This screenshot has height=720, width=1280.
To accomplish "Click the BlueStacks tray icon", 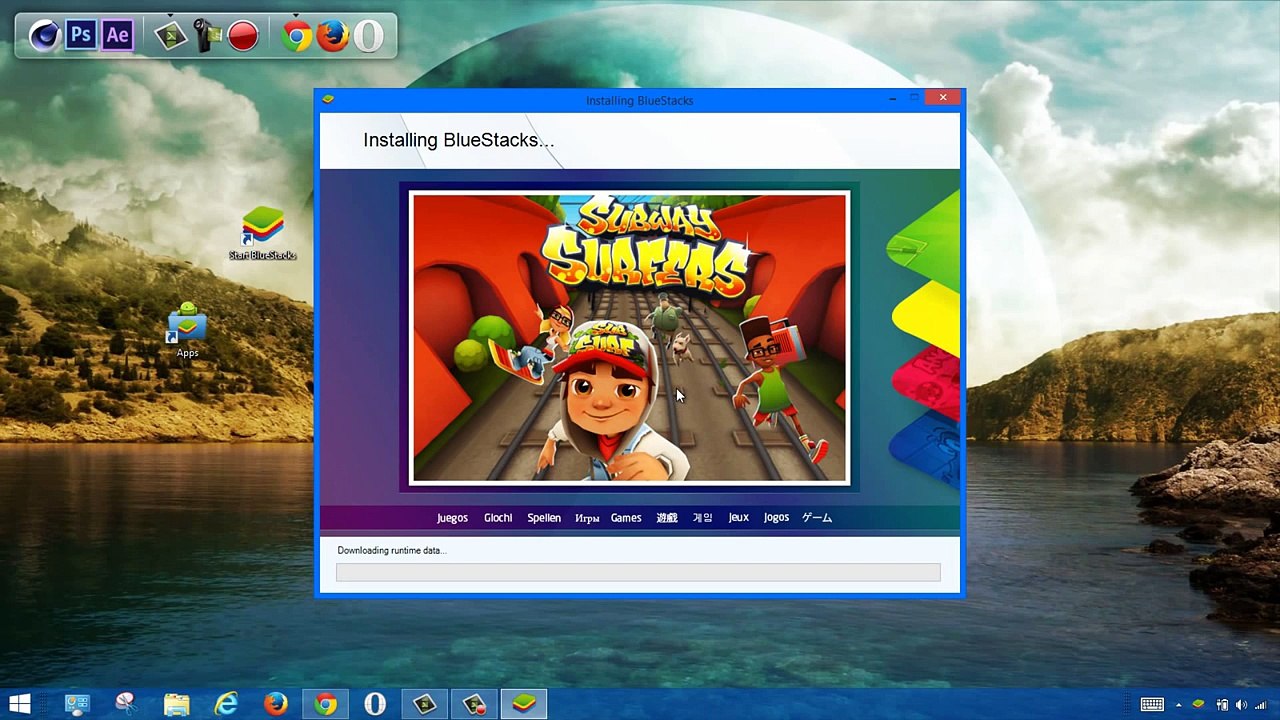I will coord(1198,705).
